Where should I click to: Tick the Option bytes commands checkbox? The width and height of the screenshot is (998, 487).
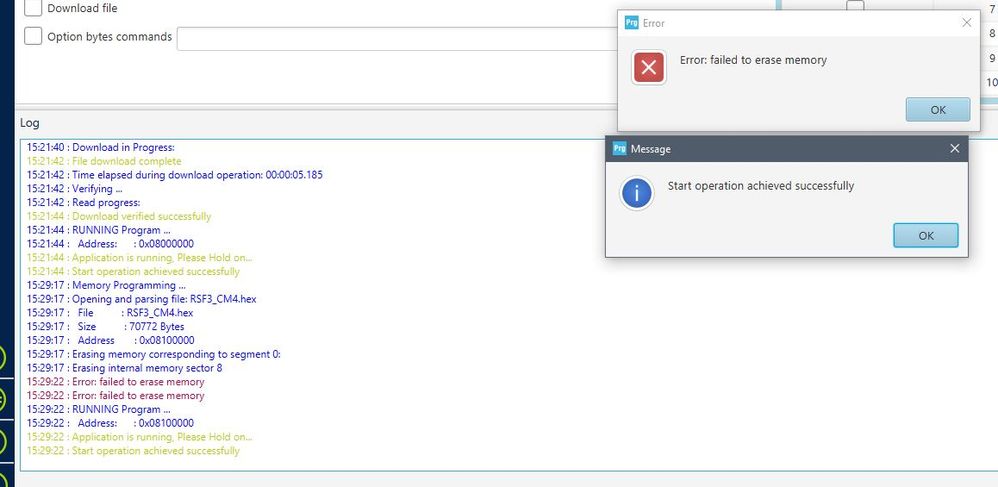pos(33,36)
